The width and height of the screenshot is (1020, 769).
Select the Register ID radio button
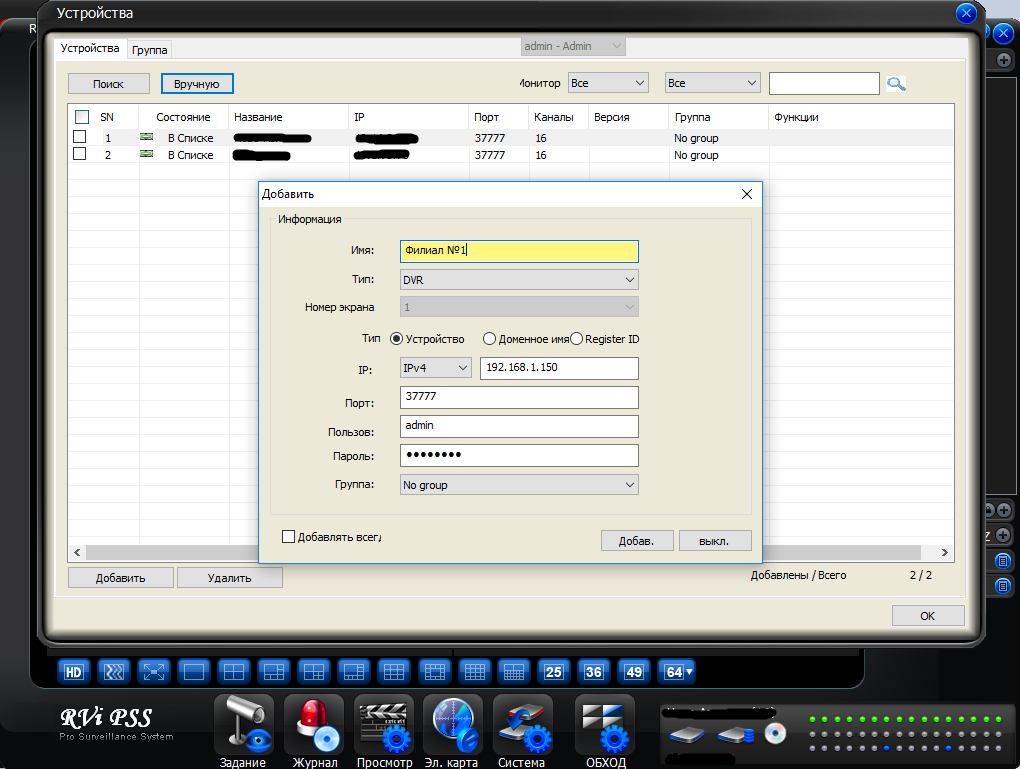(577, 339)
